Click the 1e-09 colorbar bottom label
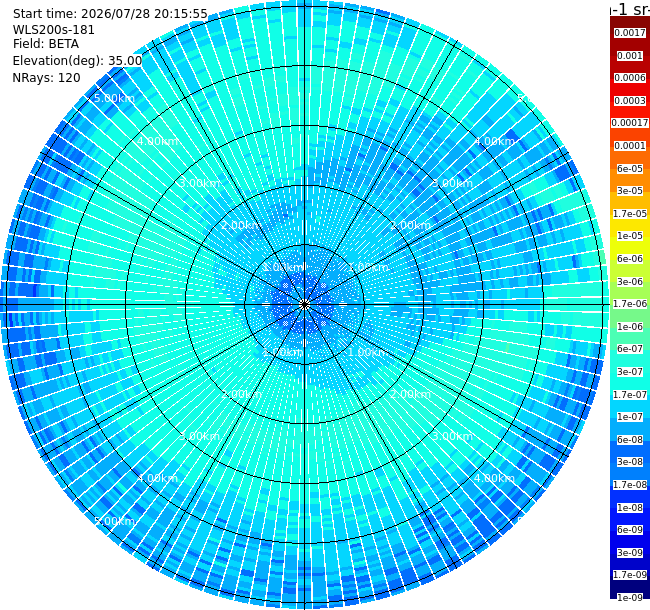This screenshot has width=650, height=610. (630, 598)
